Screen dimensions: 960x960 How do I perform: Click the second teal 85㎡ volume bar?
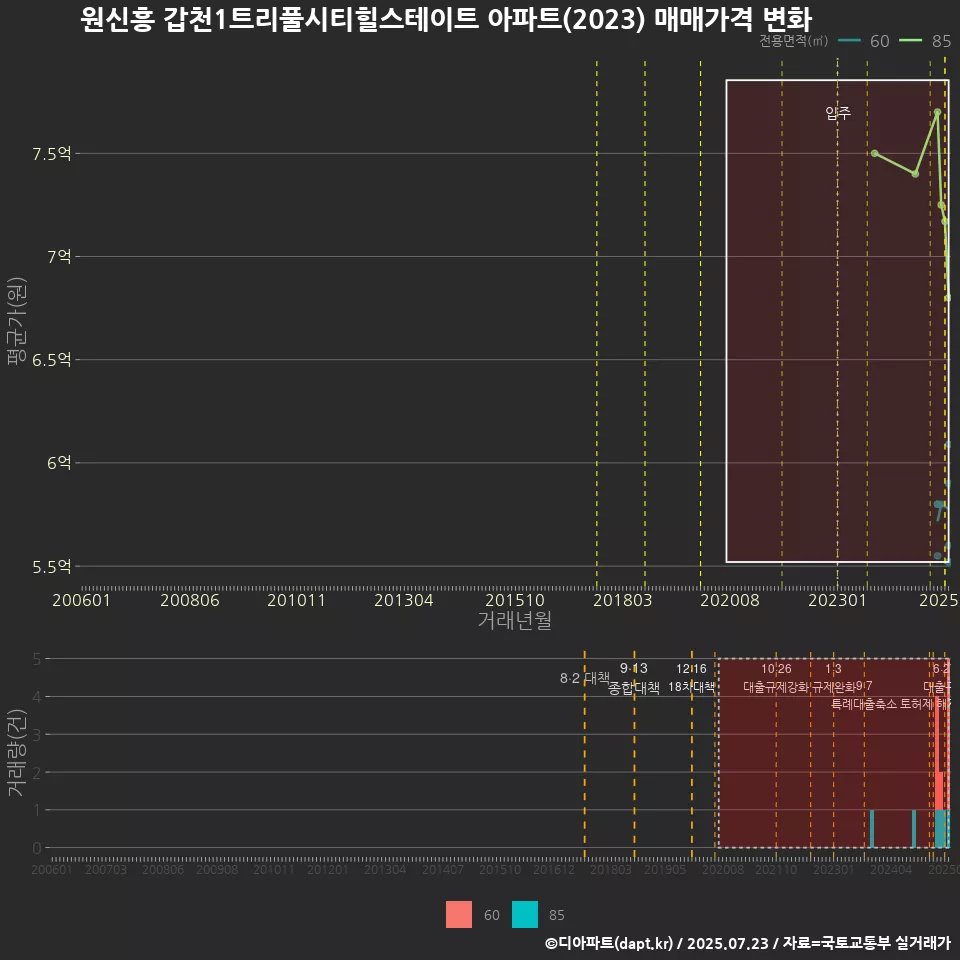point(913,829)
